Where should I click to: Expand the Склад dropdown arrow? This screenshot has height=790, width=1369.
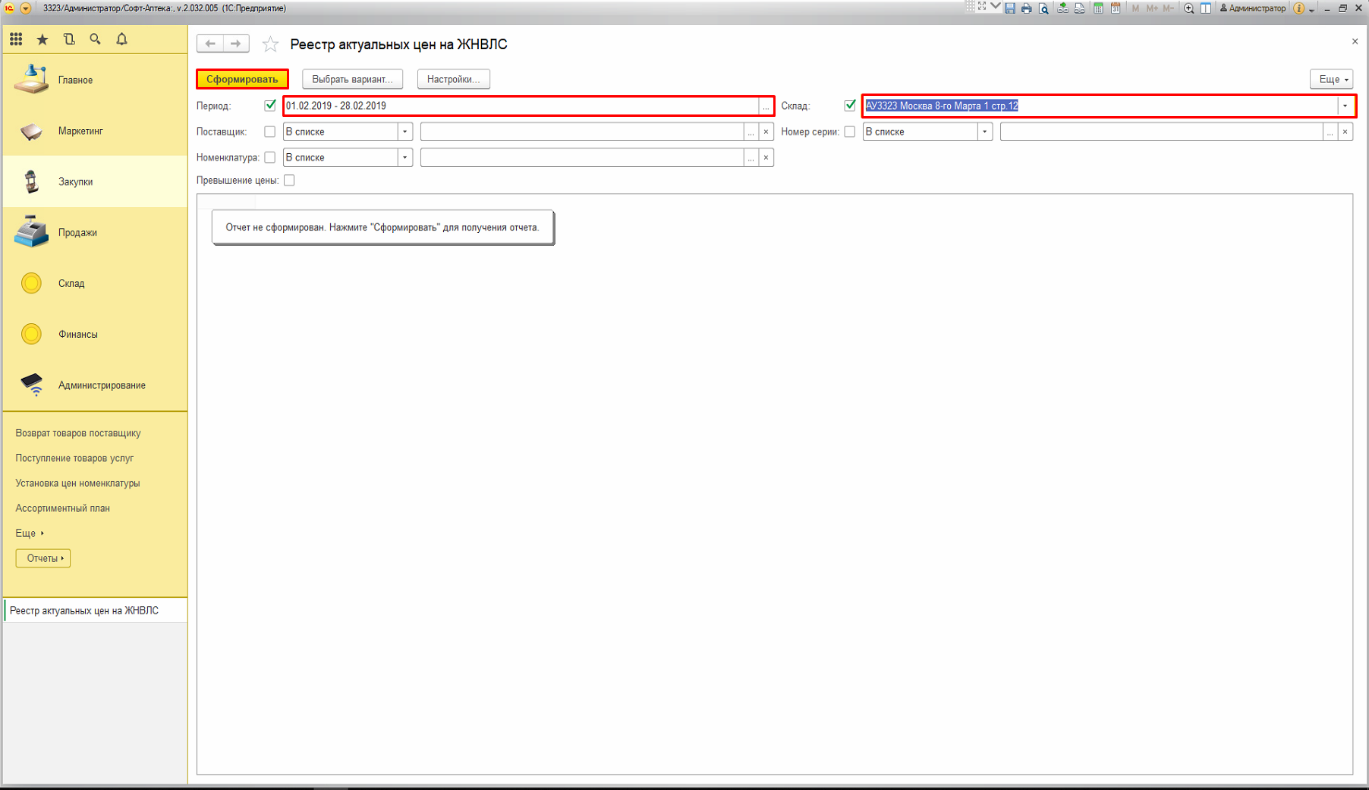[1345, 106]
